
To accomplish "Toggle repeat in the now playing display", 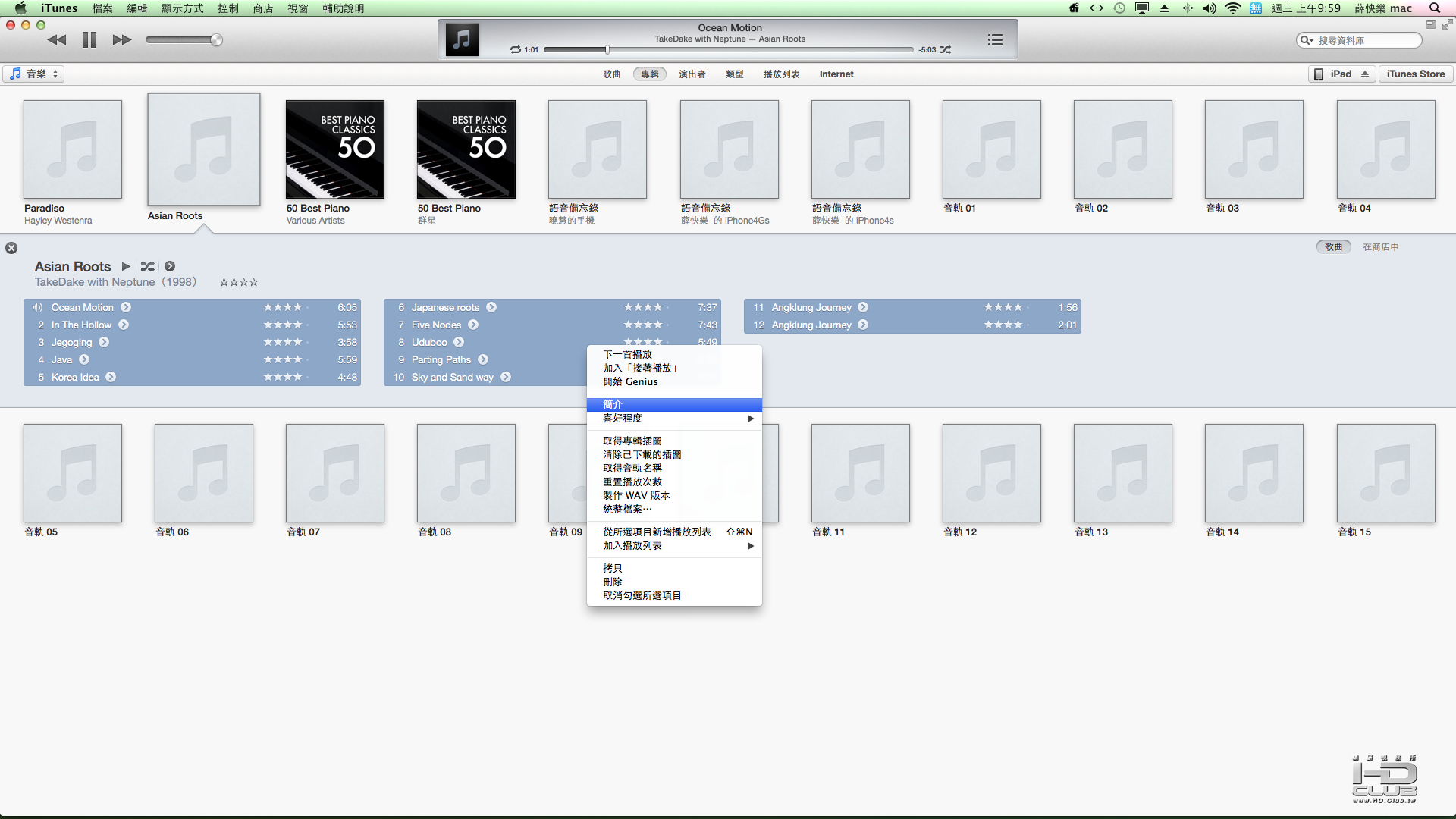I will pyautogui.click(x=516, y=49).
